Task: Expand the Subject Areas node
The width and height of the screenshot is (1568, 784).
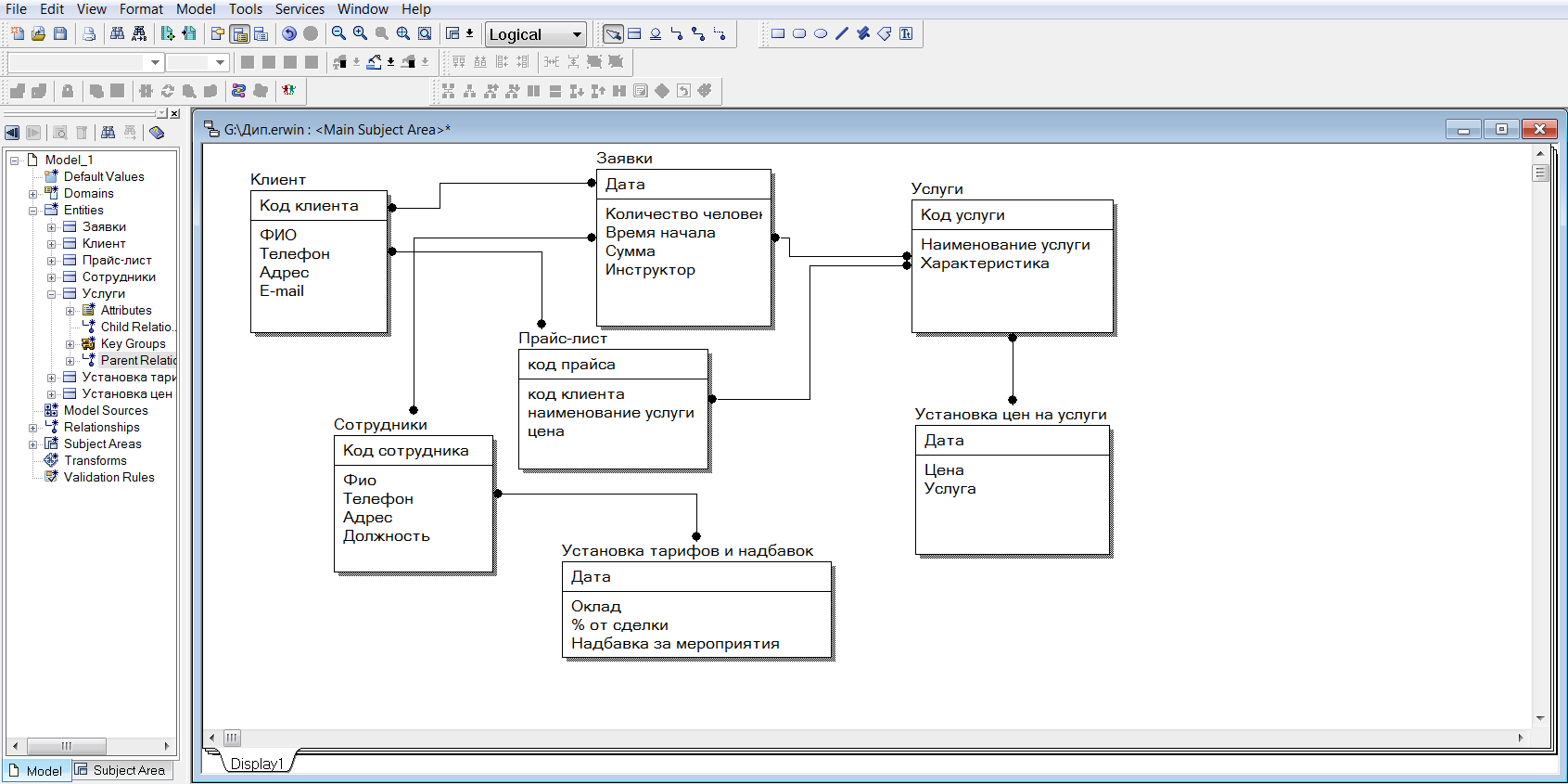Action: pos(33,444)
